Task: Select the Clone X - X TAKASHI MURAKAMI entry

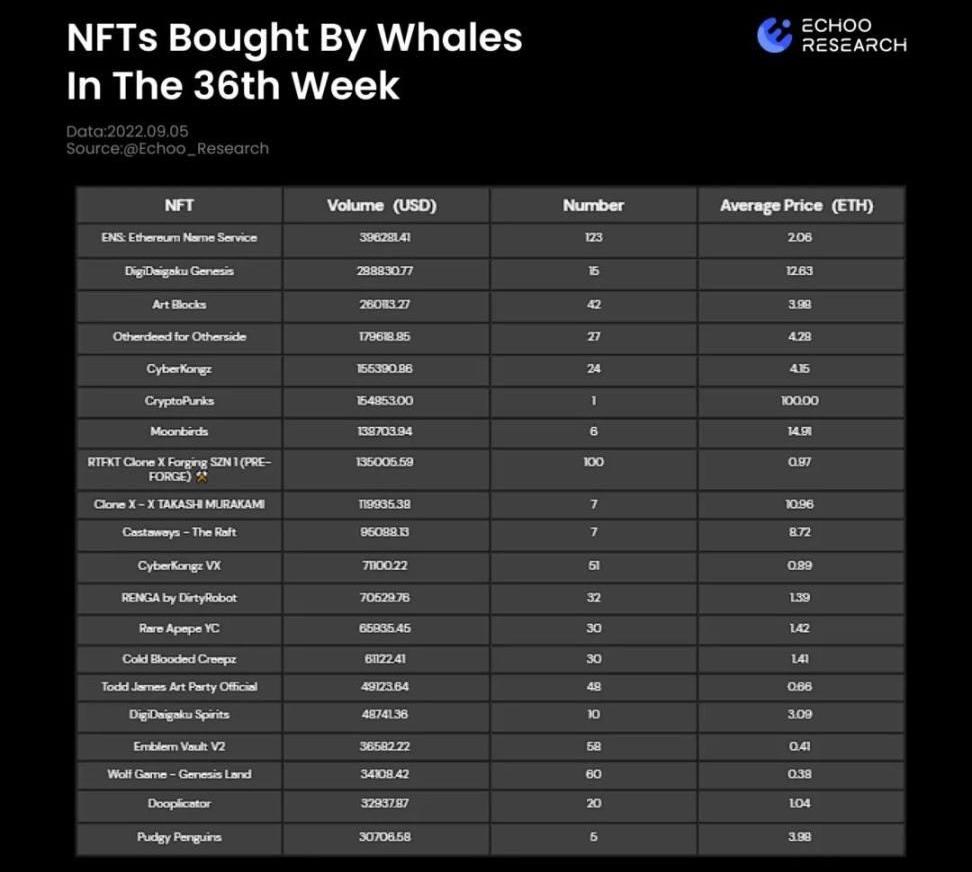Action: 179,504
